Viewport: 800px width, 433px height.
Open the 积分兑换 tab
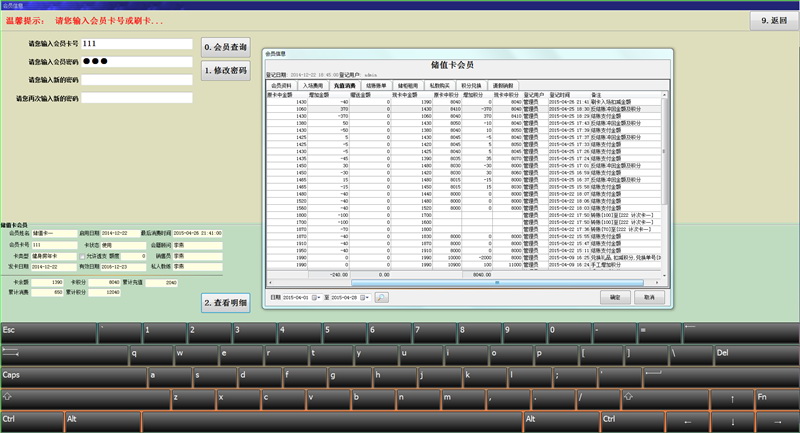pos(471,85)
